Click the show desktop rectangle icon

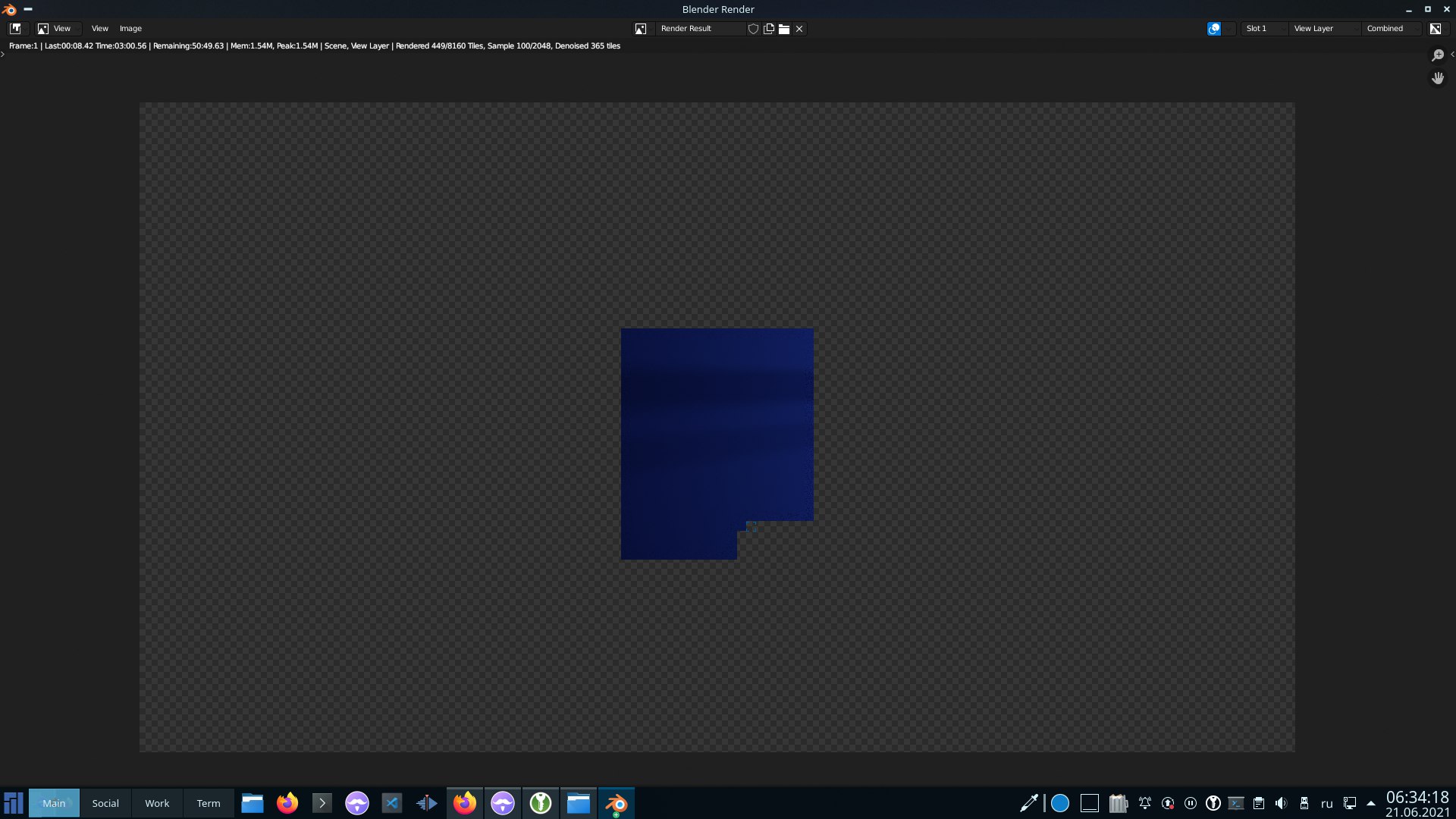[1090, 803]
